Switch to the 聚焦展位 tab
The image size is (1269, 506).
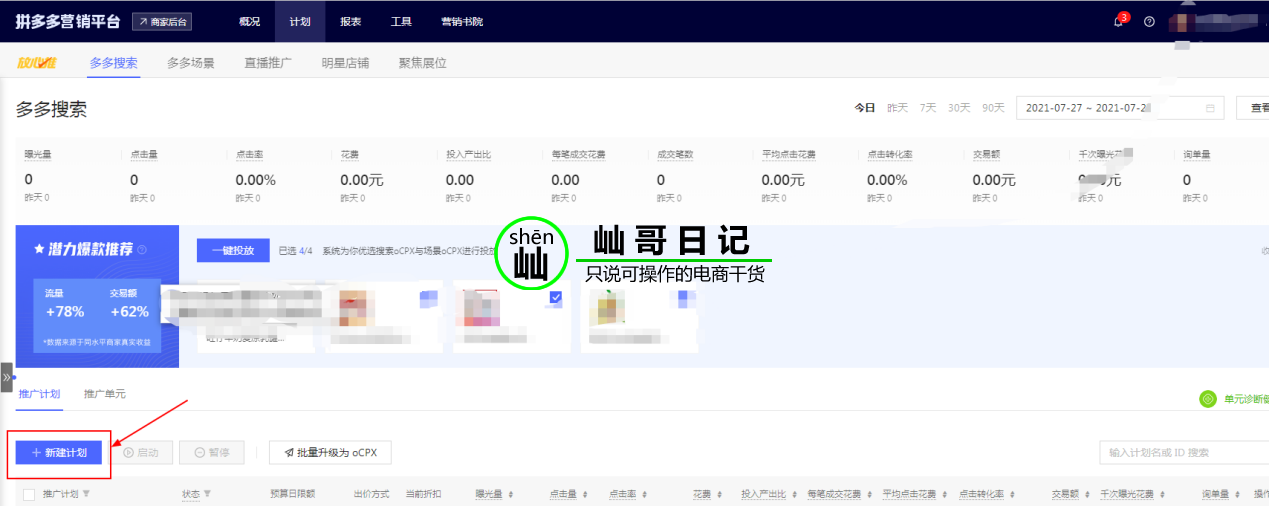pyautogui.click(x=422, y=62)
